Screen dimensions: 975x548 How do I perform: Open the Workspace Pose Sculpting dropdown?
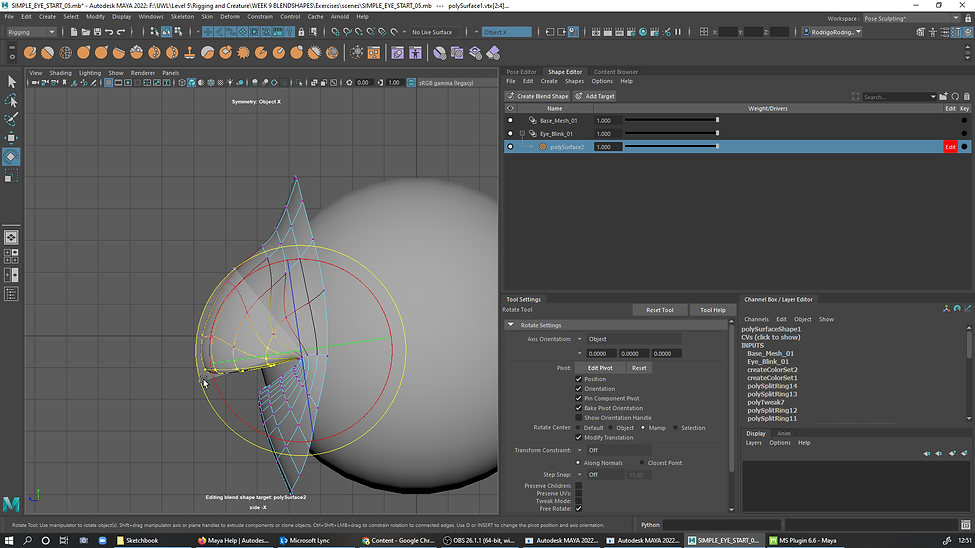(x=911, y=19)
